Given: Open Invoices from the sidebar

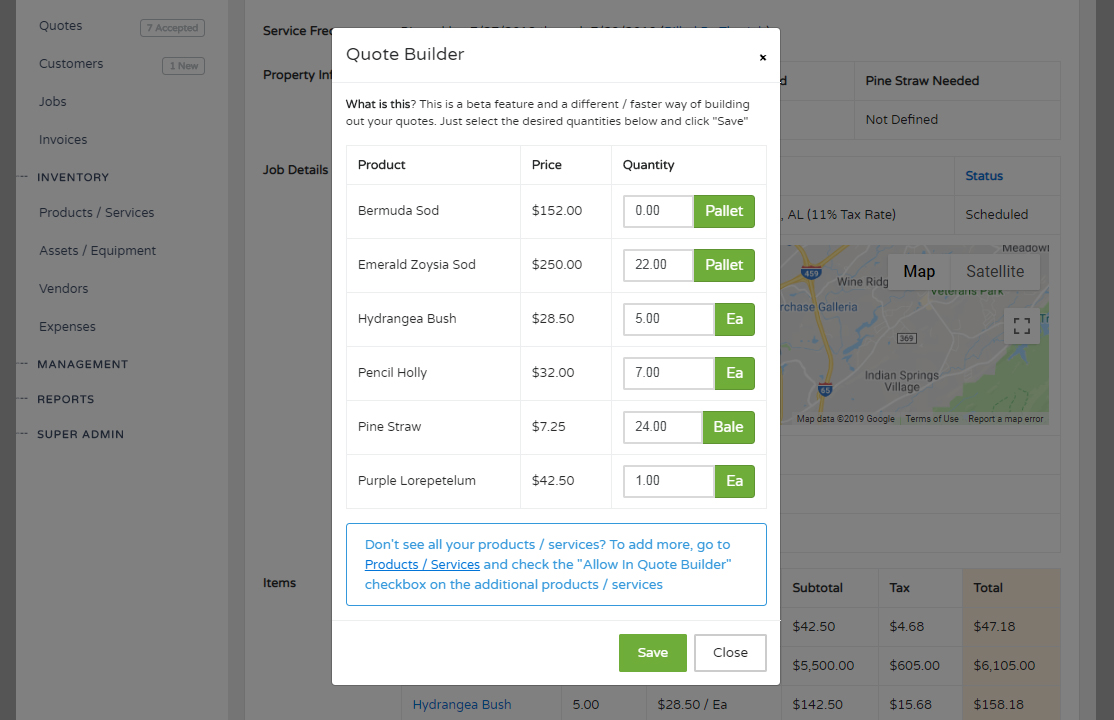Looking at the screenshot, I should coord(61,139).
